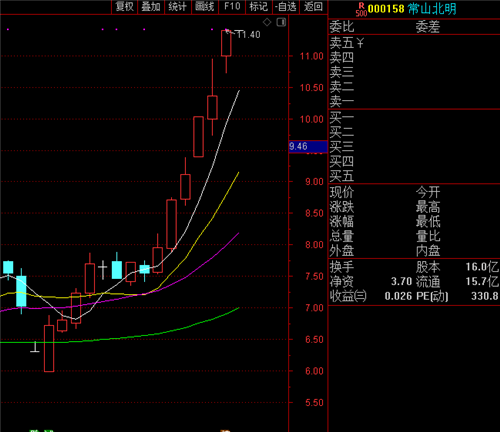
Task: Activate the 画线 drawing tool
Action: click(x=205, y=7)
